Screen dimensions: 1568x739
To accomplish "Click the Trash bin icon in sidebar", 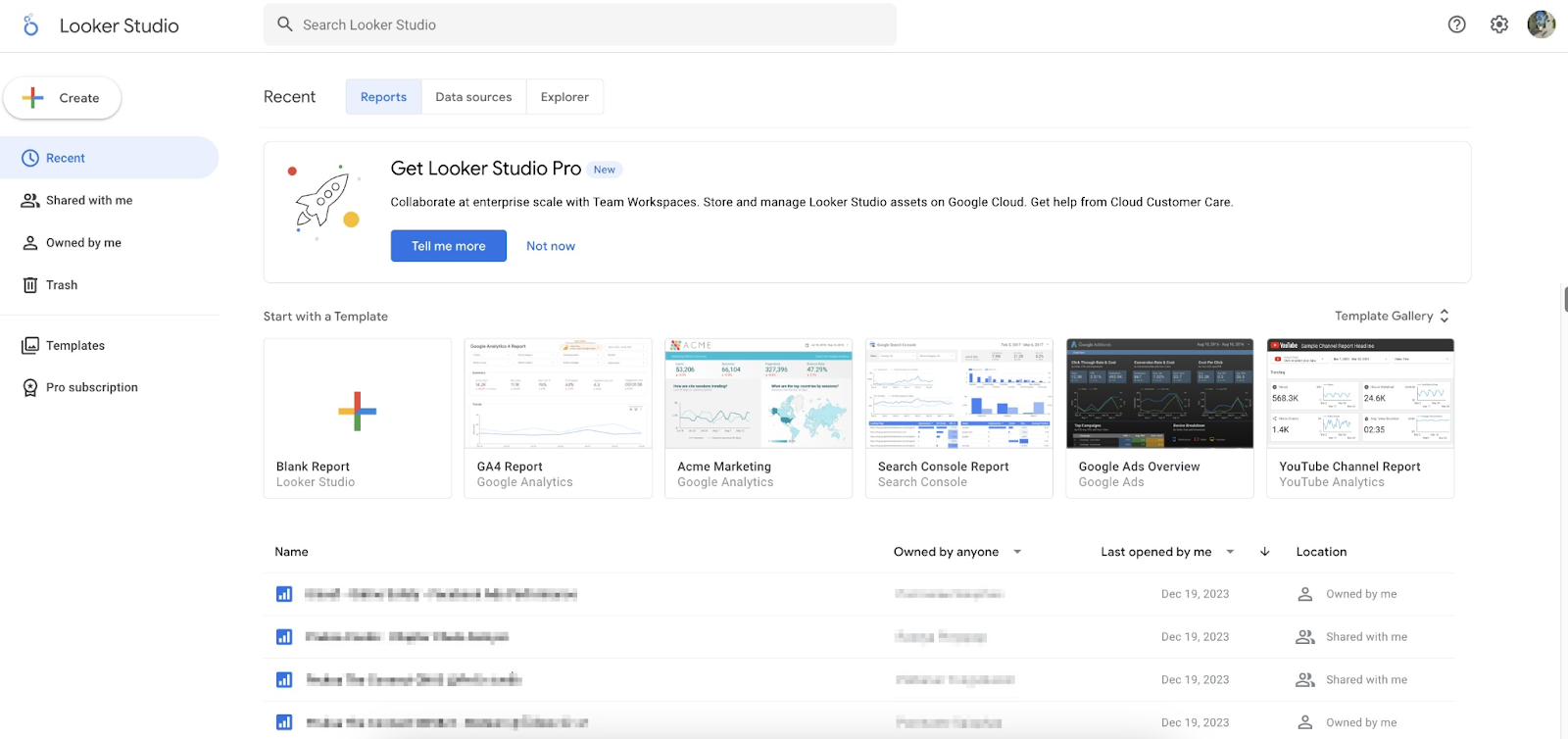I will click(30, 285).
